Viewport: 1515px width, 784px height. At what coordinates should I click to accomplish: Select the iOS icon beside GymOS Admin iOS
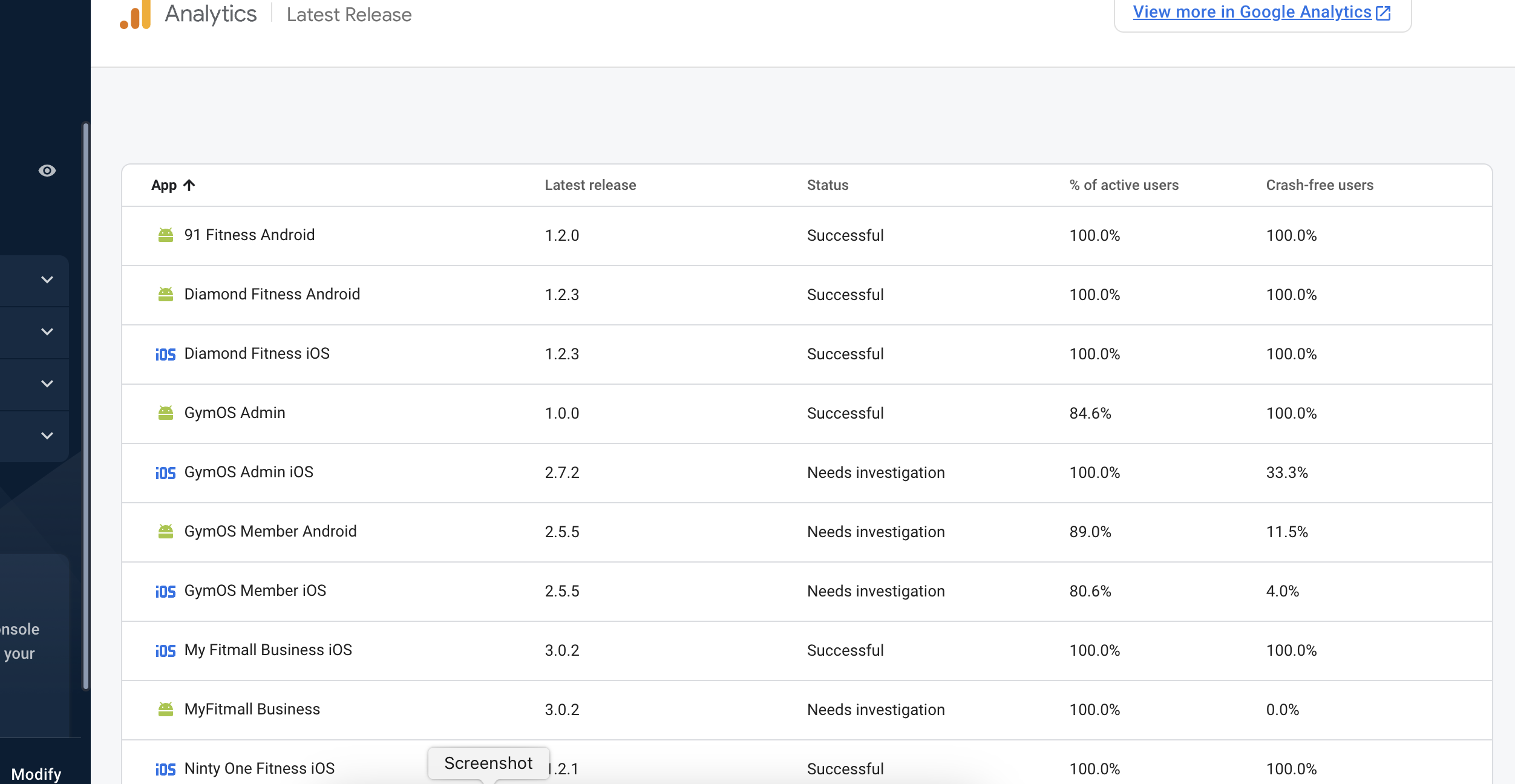click(166, 472)
